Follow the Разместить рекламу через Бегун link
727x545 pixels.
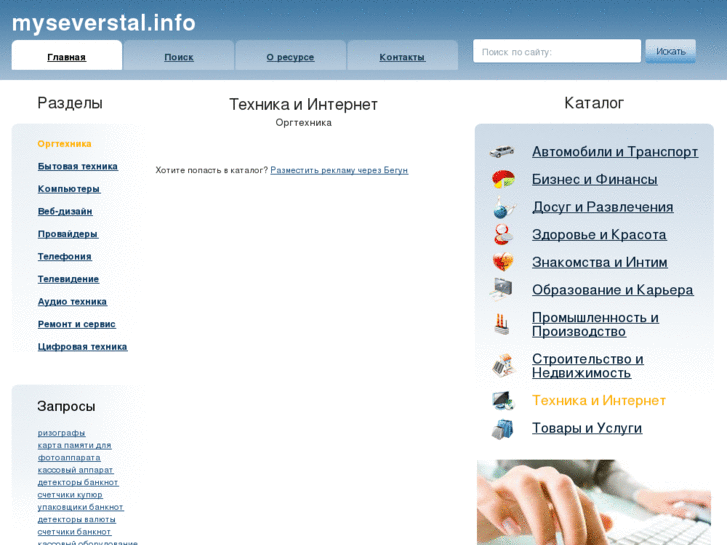click(339, 170)
